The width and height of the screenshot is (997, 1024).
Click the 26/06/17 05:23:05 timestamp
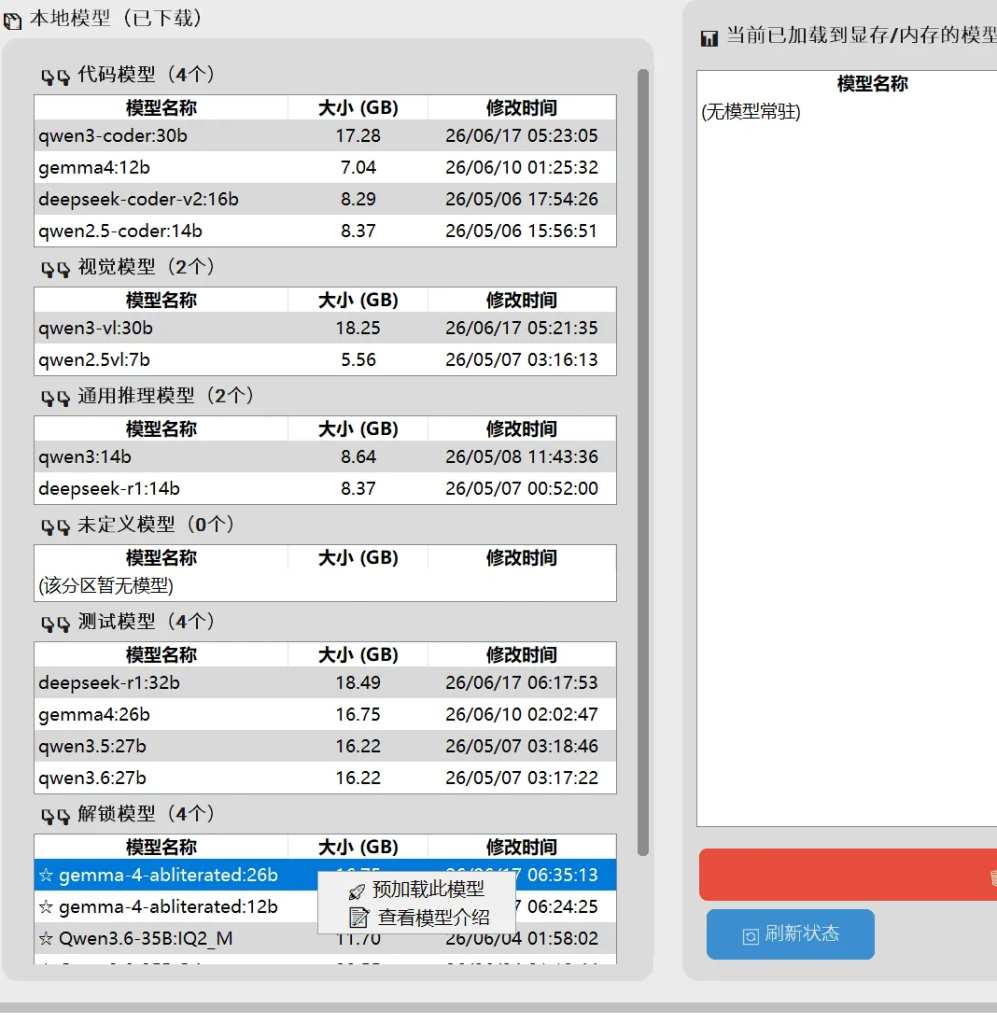tap(522, 136)
